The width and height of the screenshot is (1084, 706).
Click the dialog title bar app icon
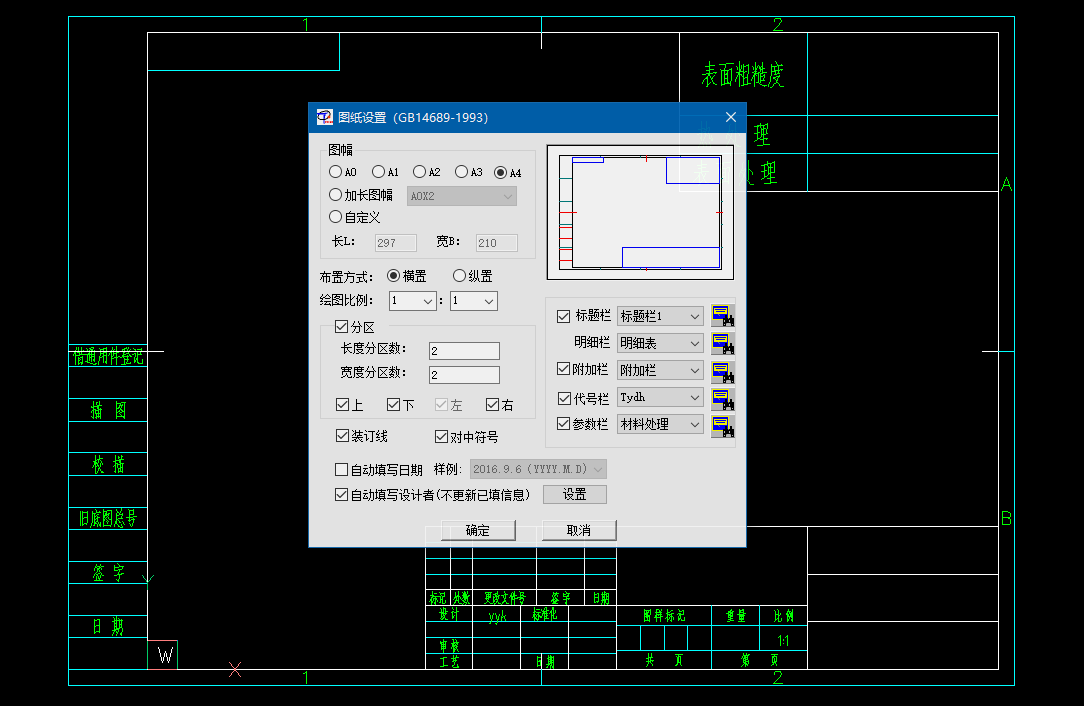(x=324, y=118)
